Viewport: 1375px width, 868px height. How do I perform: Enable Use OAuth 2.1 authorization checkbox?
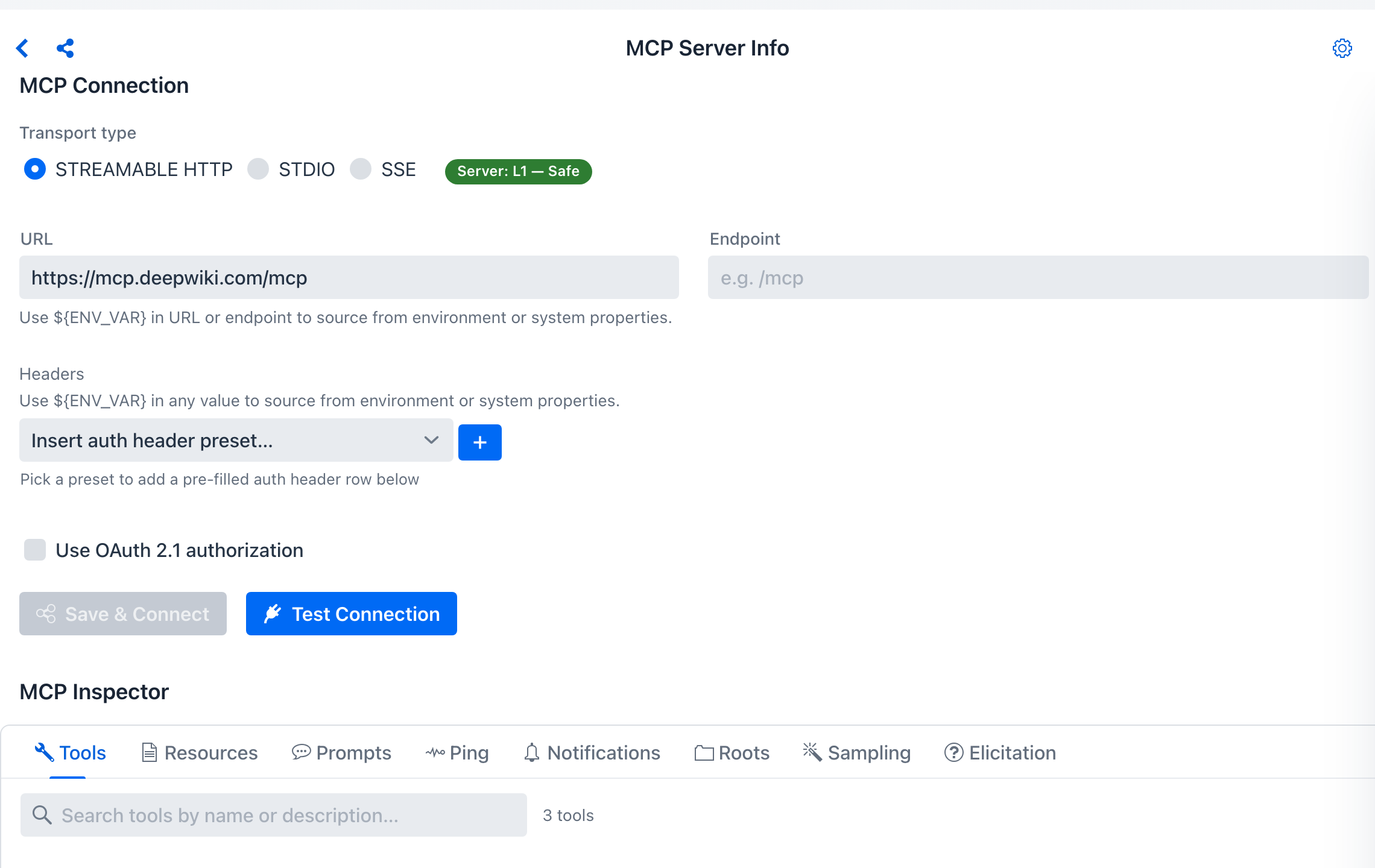(x=35, y=550)
